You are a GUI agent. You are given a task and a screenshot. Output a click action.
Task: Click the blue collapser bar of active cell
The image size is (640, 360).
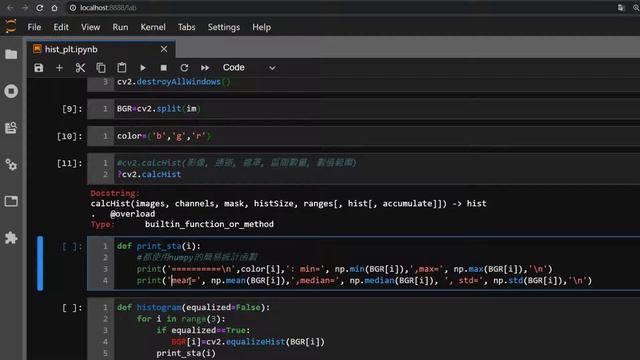tap(40, 264)
